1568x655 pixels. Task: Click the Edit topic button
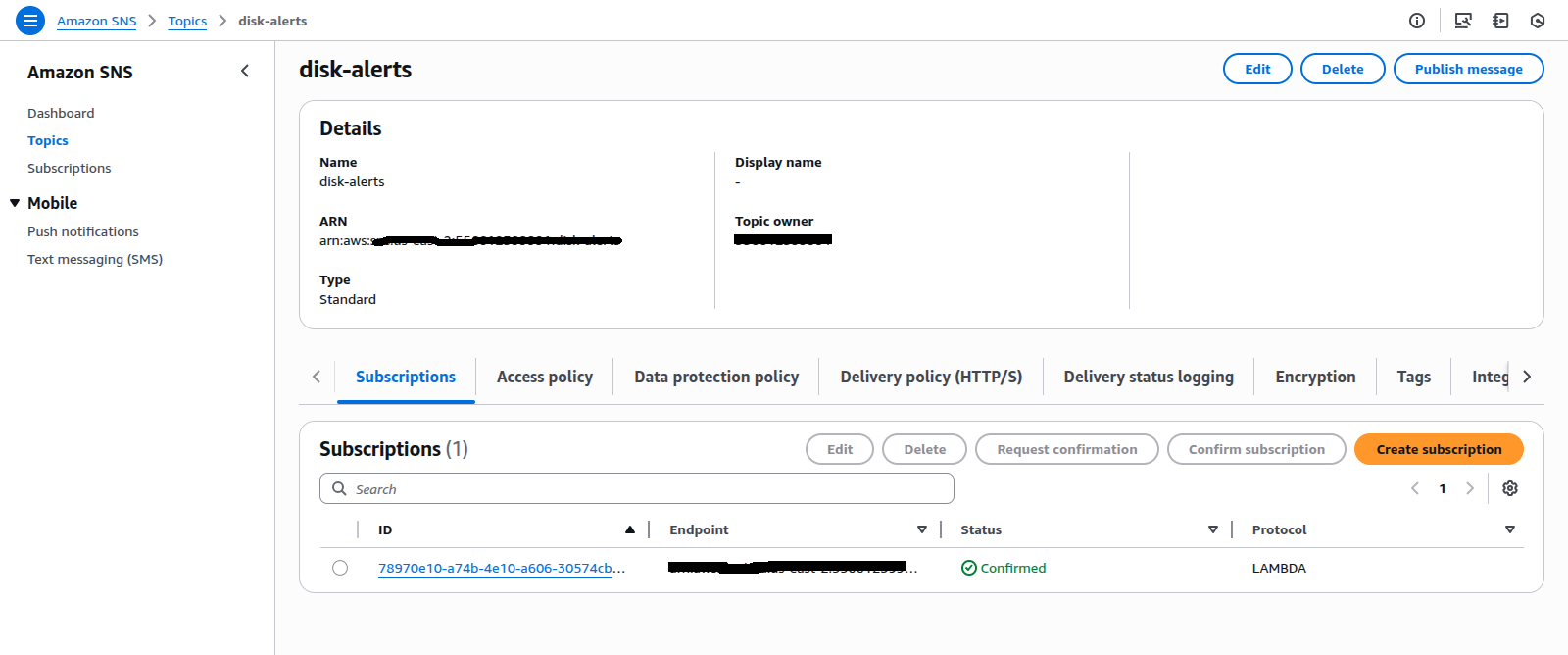(1257, 69)
